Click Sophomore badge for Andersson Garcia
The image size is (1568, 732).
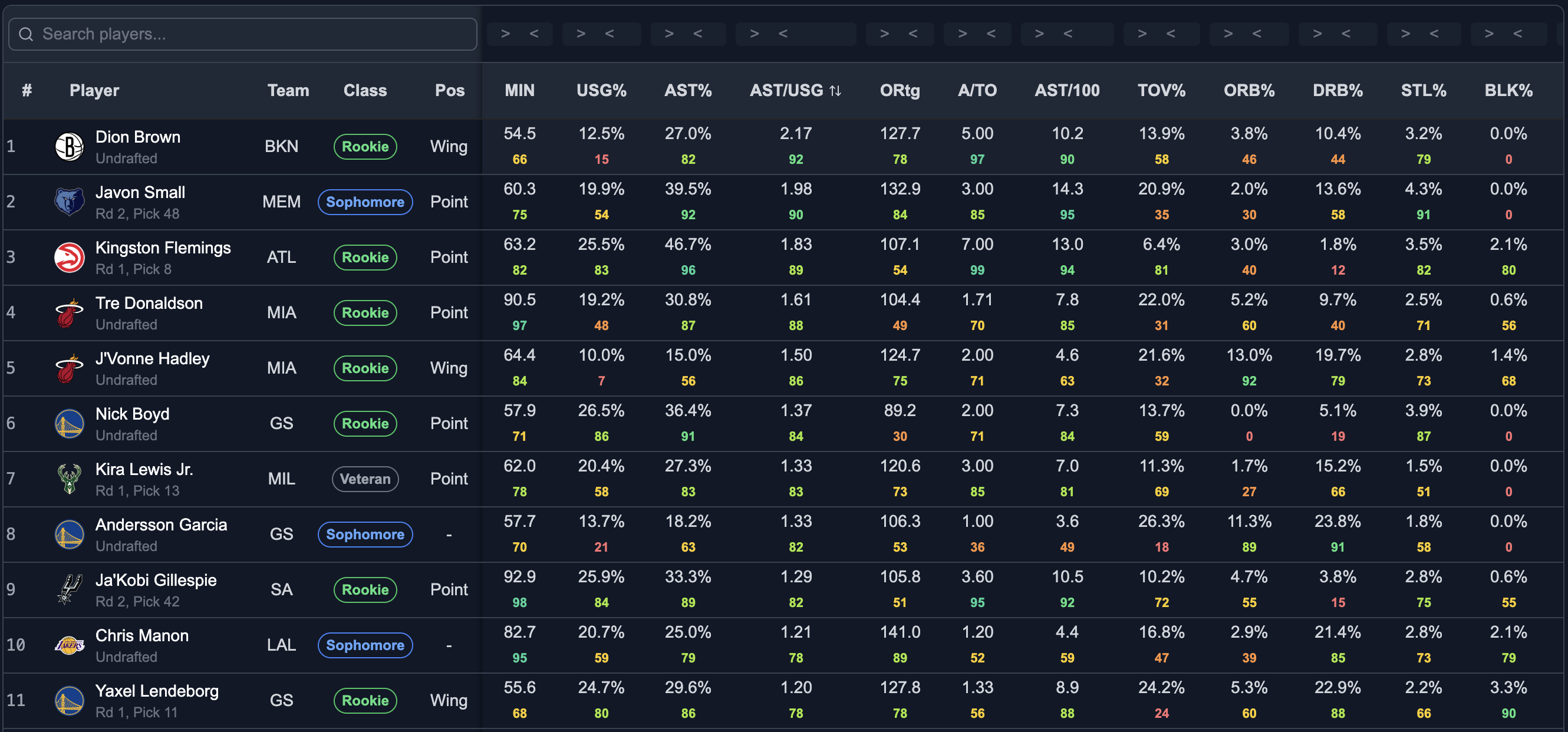click(x=365, y=534)
